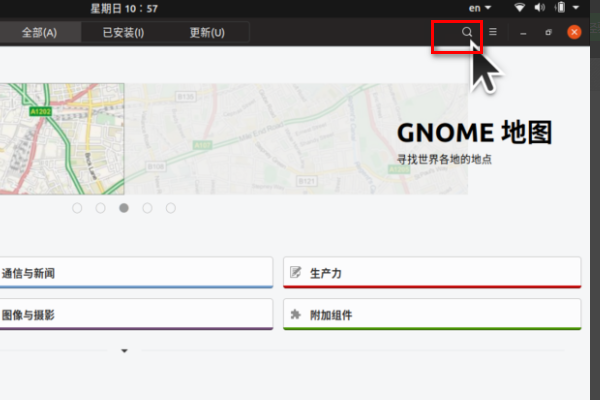This screenshot has height=400, width=600.
Task: Open the 附加组件 category
Action: pyautogui.click(x=432, y=314)
